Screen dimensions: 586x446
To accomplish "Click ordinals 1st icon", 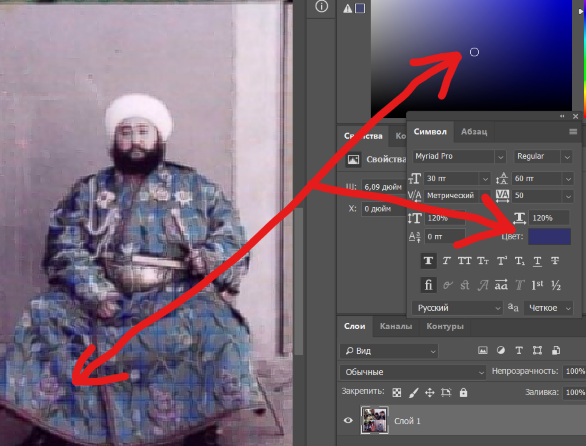I will point(537,286).
